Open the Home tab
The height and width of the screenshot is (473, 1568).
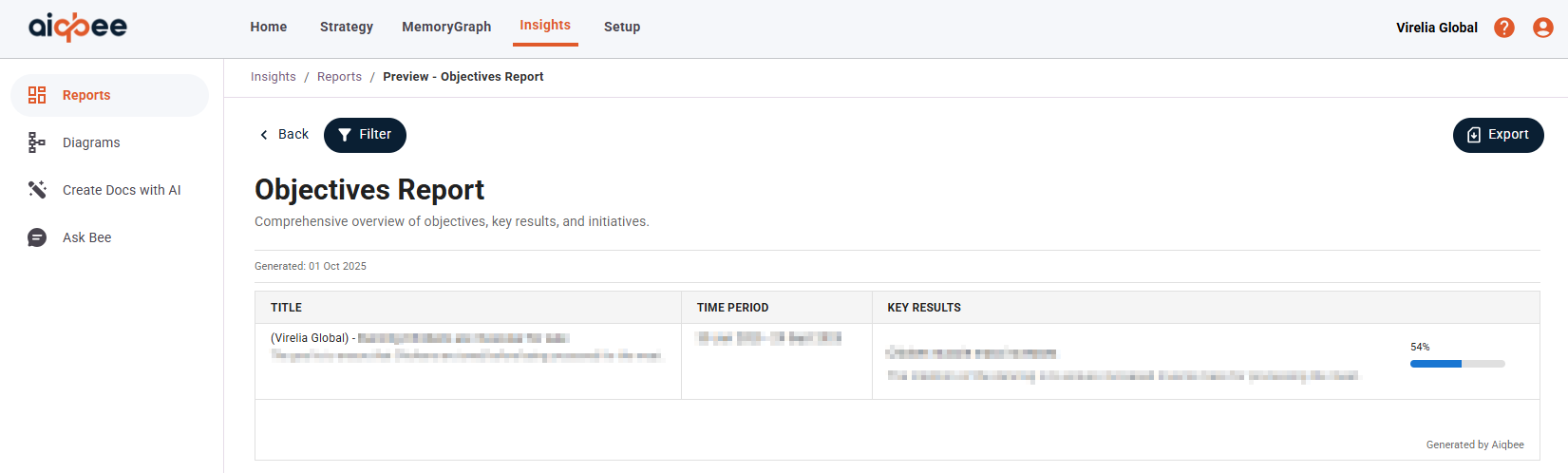(269, 27)
